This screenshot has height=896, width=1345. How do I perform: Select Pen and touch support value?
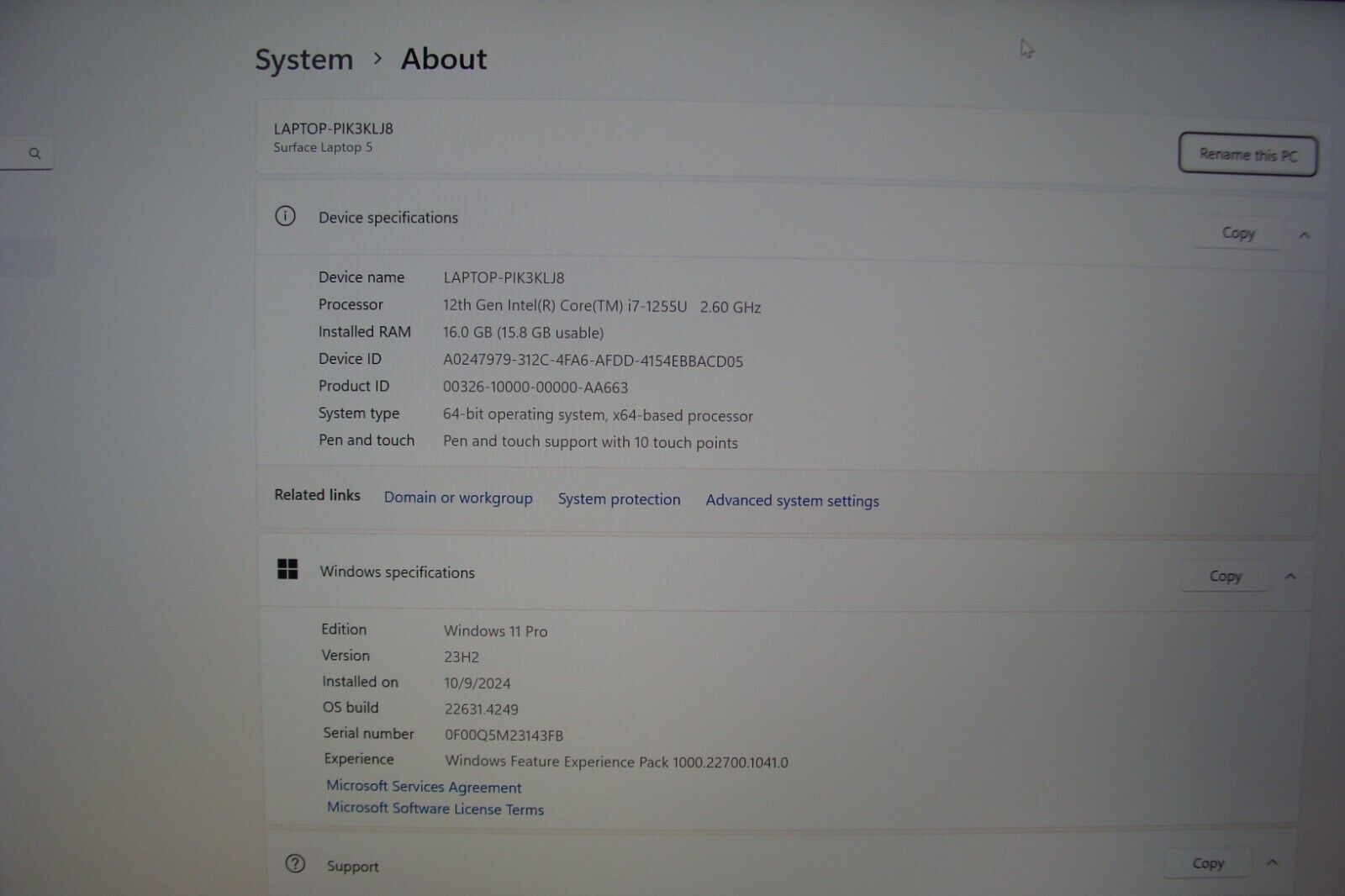click(x=590, y=442)
